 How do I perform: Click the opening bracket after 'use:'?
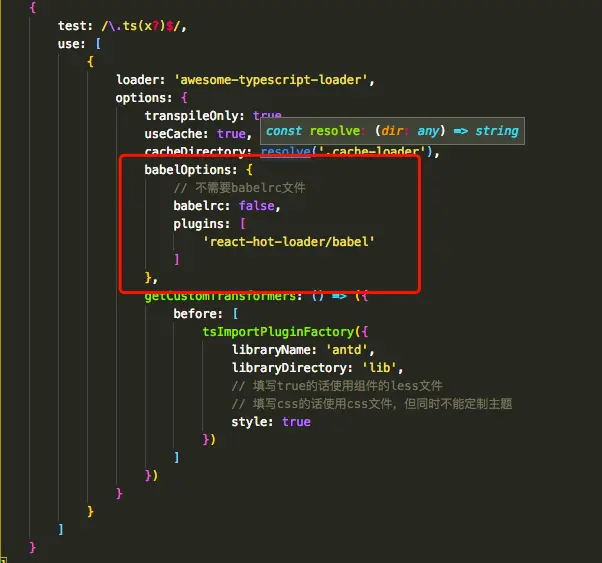98,44
